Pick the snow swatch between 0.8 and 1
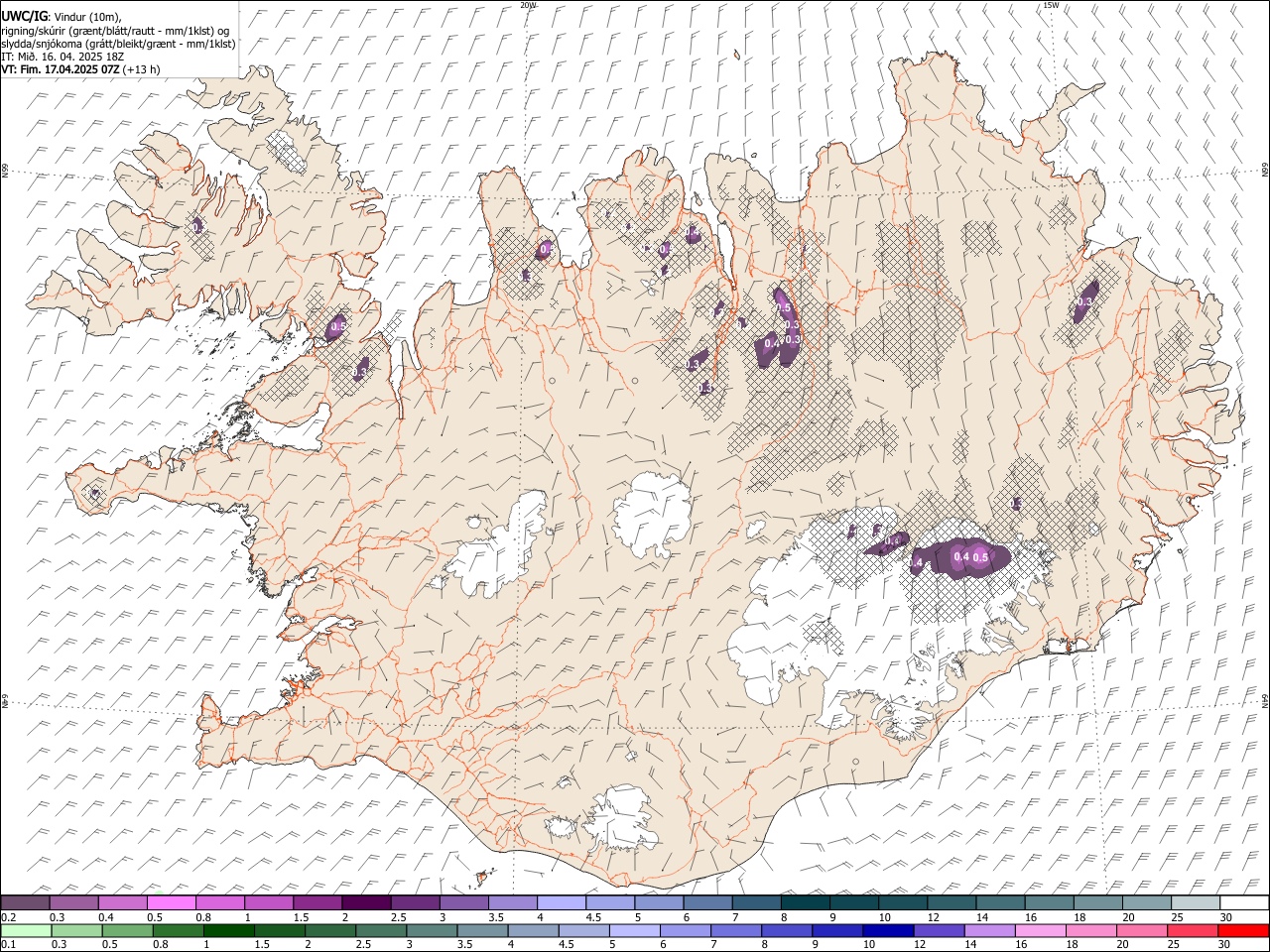Viewport: 1270px width, 952px height. click(x=220, y=903)
